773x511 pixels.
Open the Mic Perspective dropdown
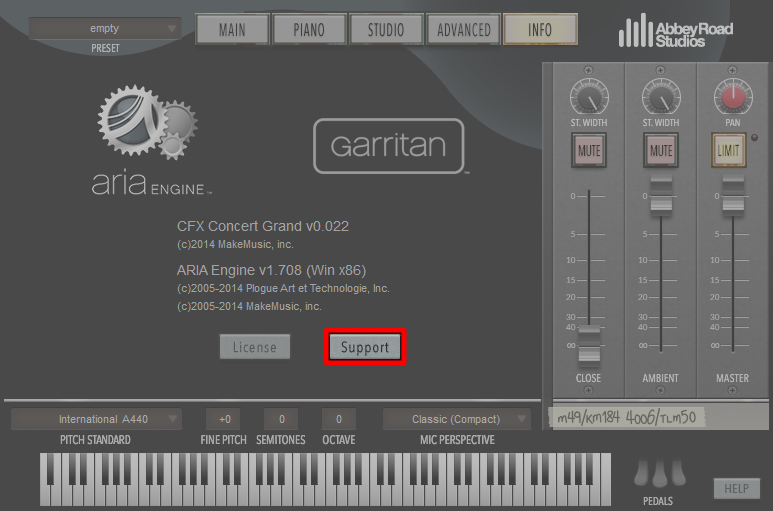[x=457, y=419]
